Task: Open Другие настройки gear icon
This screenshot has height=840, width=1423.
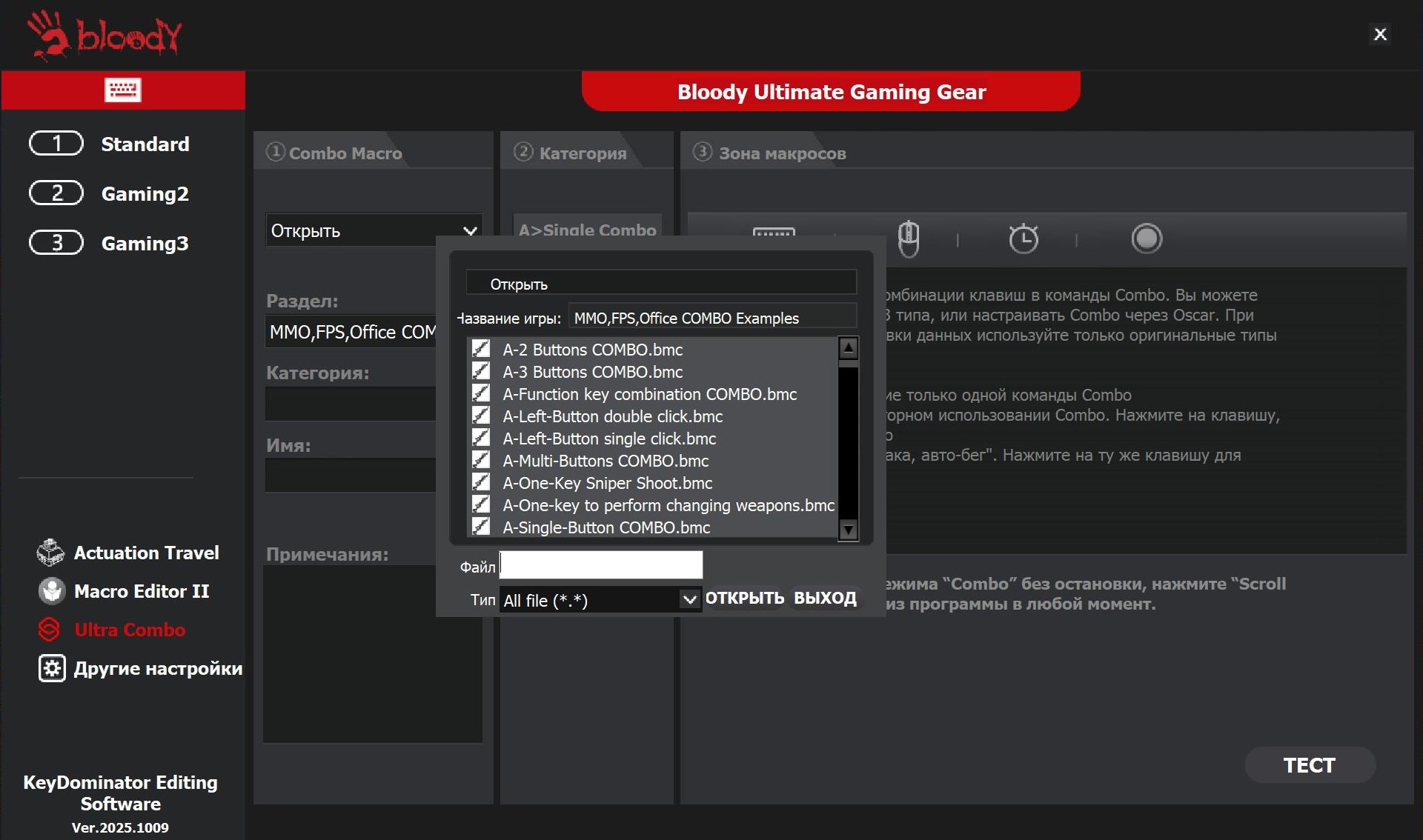Action: point(52,668)
